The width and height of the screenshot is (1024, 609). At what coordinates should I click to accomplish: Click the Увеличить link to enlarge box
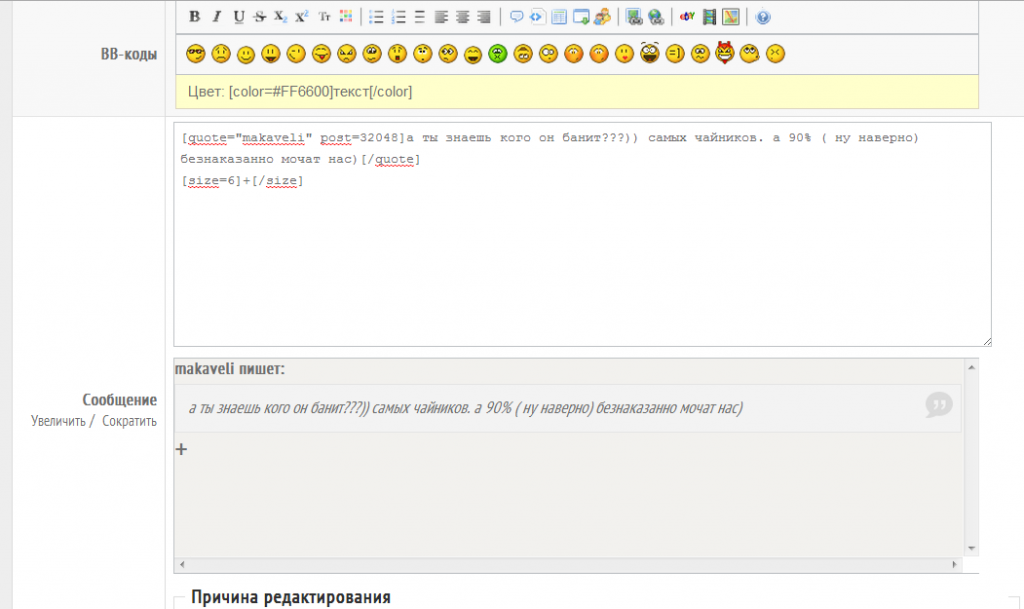point(58,421)
